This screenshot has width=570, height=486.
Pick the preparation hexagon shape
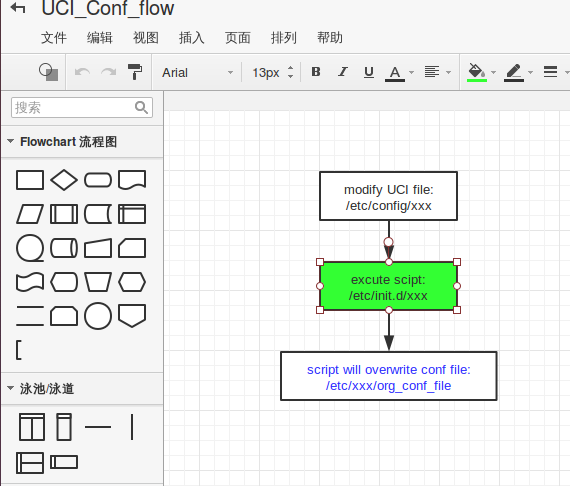tap(132, 282)
